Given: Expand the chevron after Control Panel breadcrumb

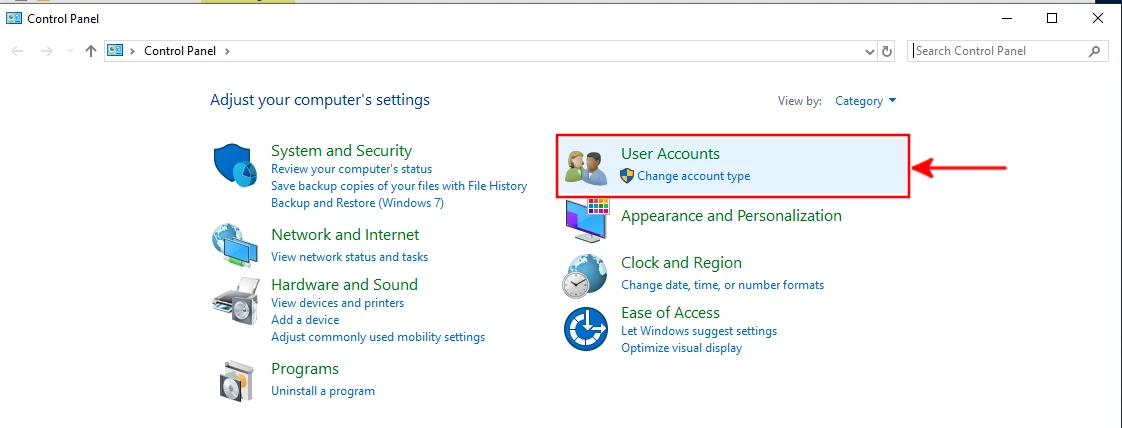Looking at the screenshot, I should [x=228, y=51].
